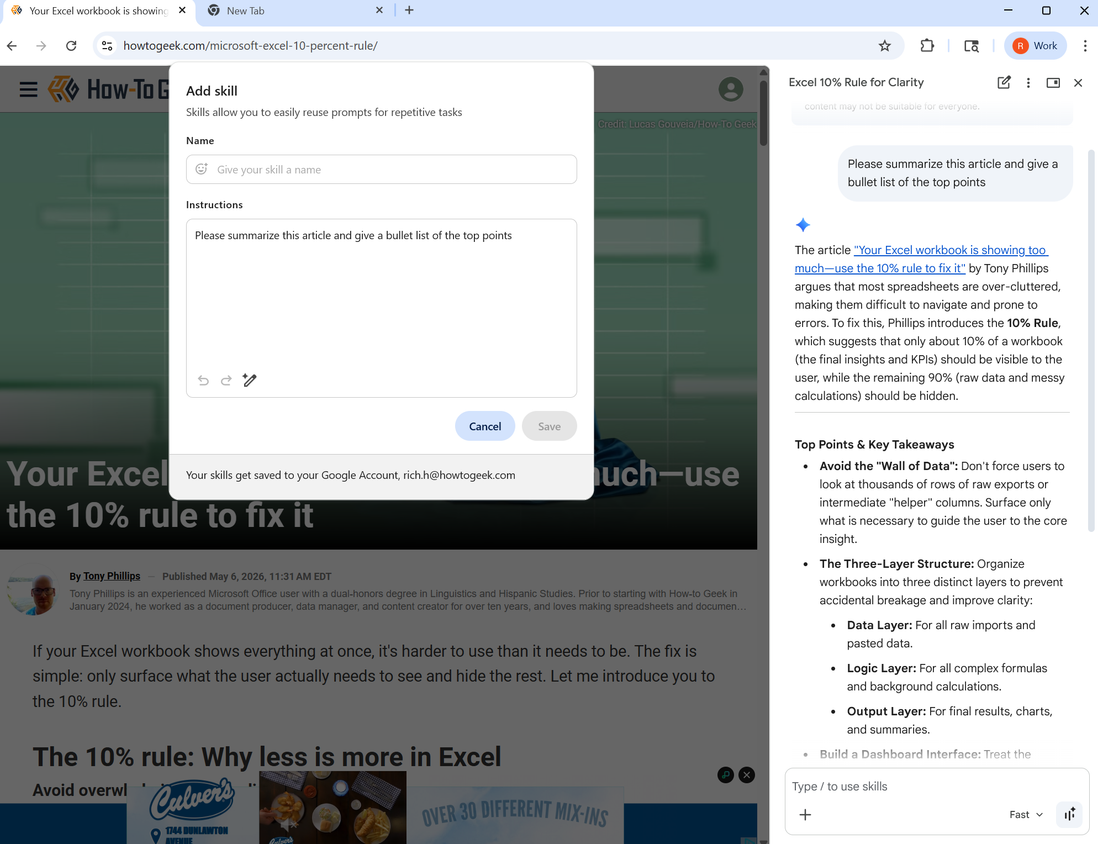
Task: Open side panel more options menu
Action: click(x=1028, y=83)
